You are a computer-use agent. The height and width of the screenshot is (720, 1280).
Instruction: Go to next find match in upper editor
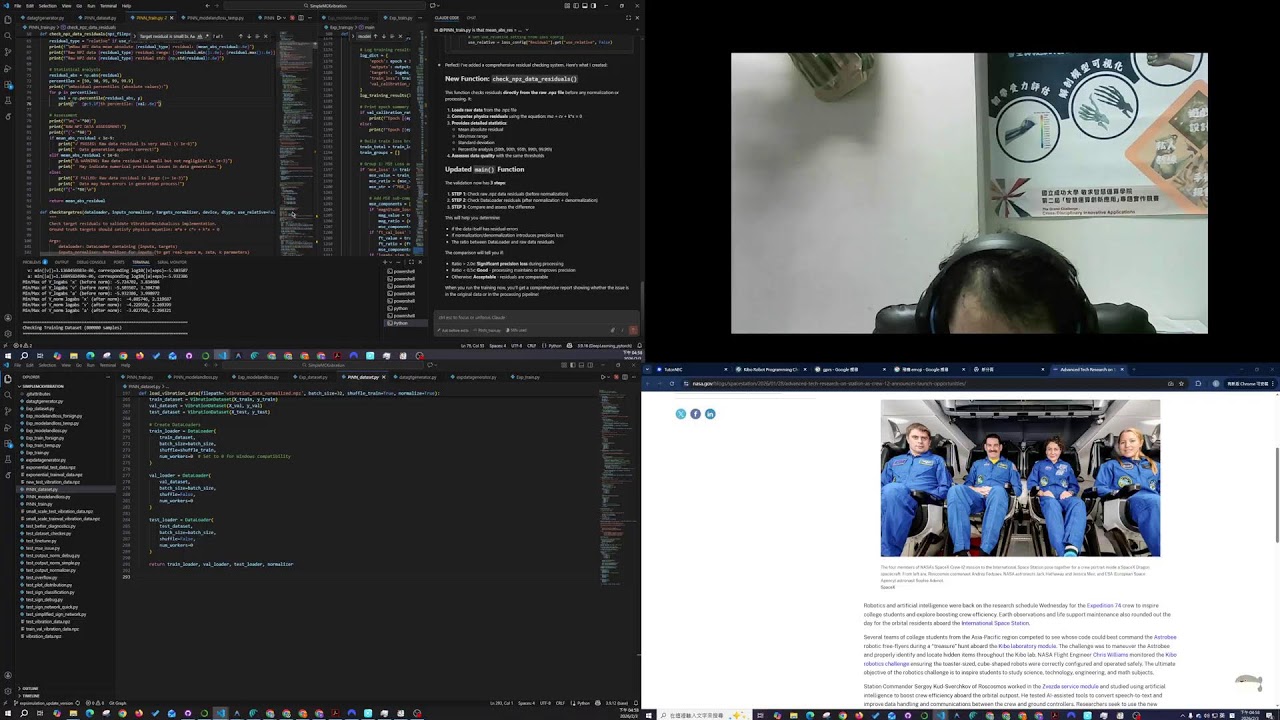pos(249,36)
